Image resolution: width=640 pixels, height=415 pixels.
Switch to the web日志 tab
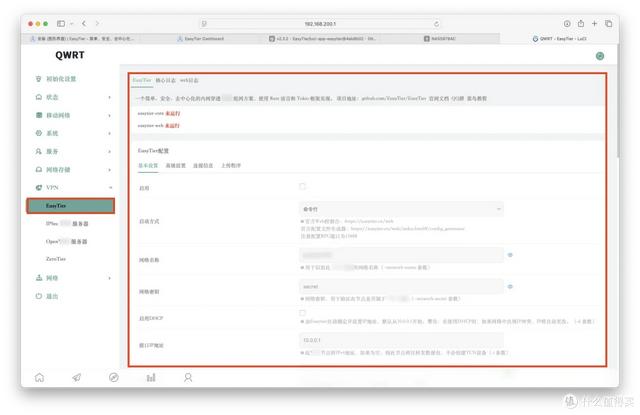tap(189, 80)
